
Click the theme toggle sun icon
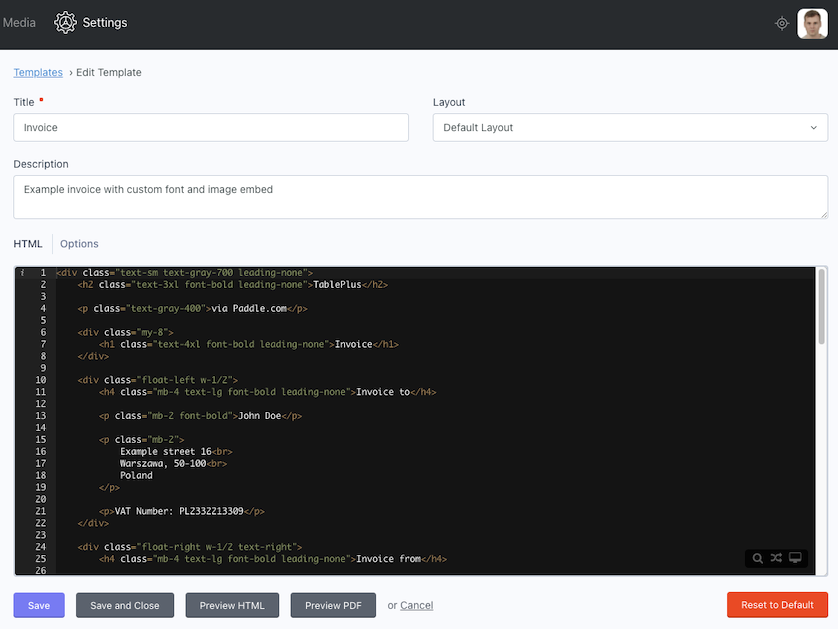tap(782, 24)
